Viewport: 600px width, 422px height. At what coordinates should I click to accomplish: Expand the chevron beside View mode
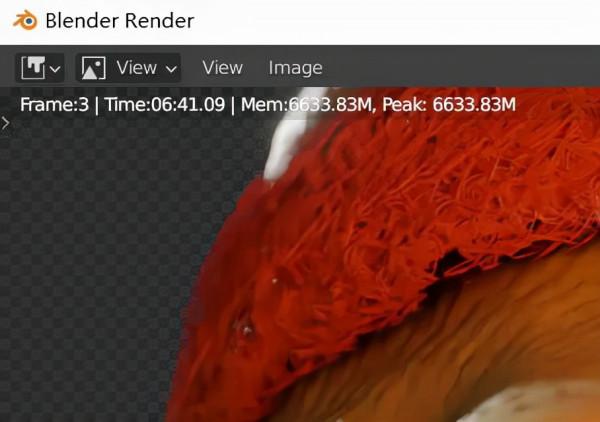tap(171, 69)
